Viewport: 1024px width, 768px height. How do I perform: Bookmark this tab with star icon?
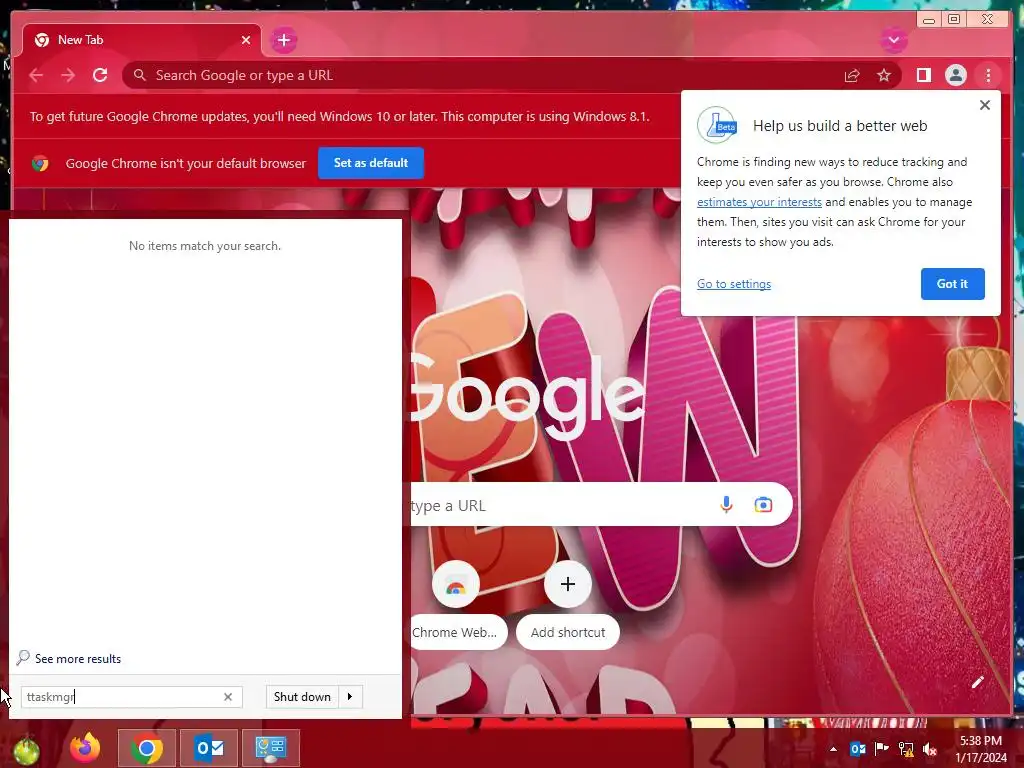[884, 76]
